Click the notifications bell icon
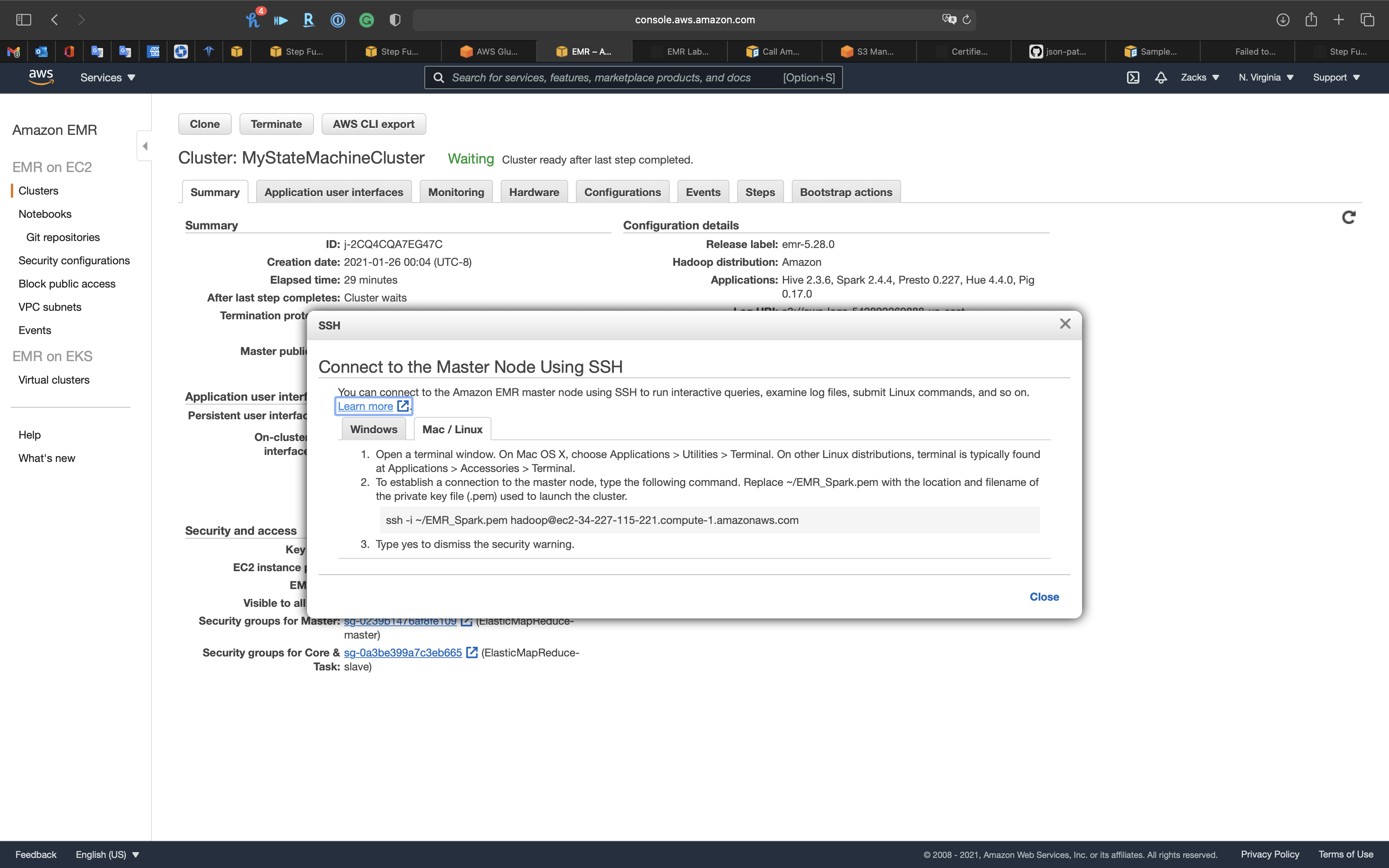The image size is (1389, 868). (x=1161, y=77)
